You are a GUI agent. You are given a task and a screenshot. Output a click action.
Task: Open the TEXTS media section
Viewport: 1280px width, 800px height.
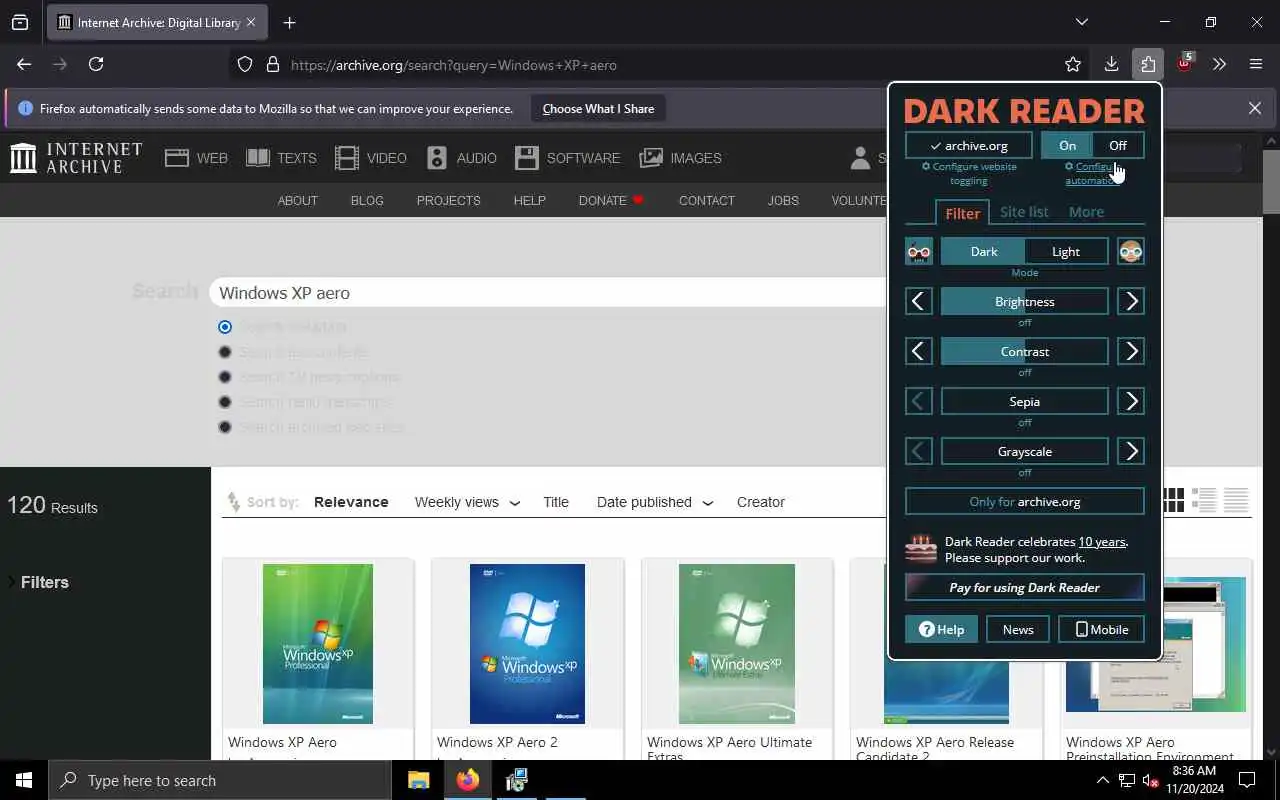coord(281,158)
